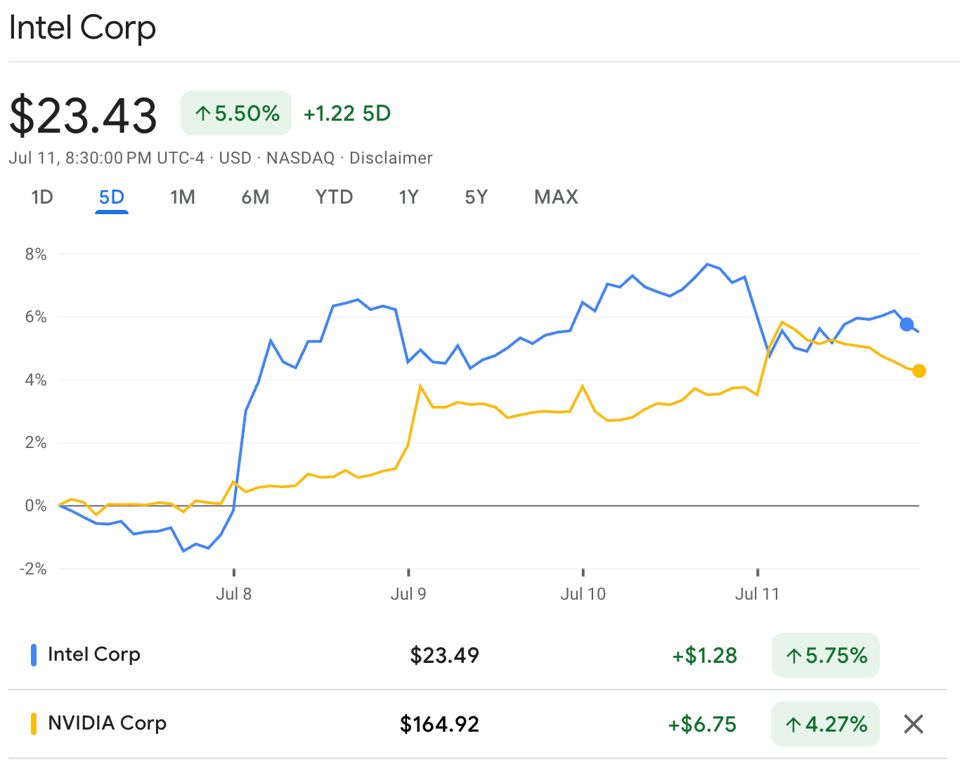Select the 1Y time range tab
This screenshot has height=771, width=960.
tap(408, 197)
